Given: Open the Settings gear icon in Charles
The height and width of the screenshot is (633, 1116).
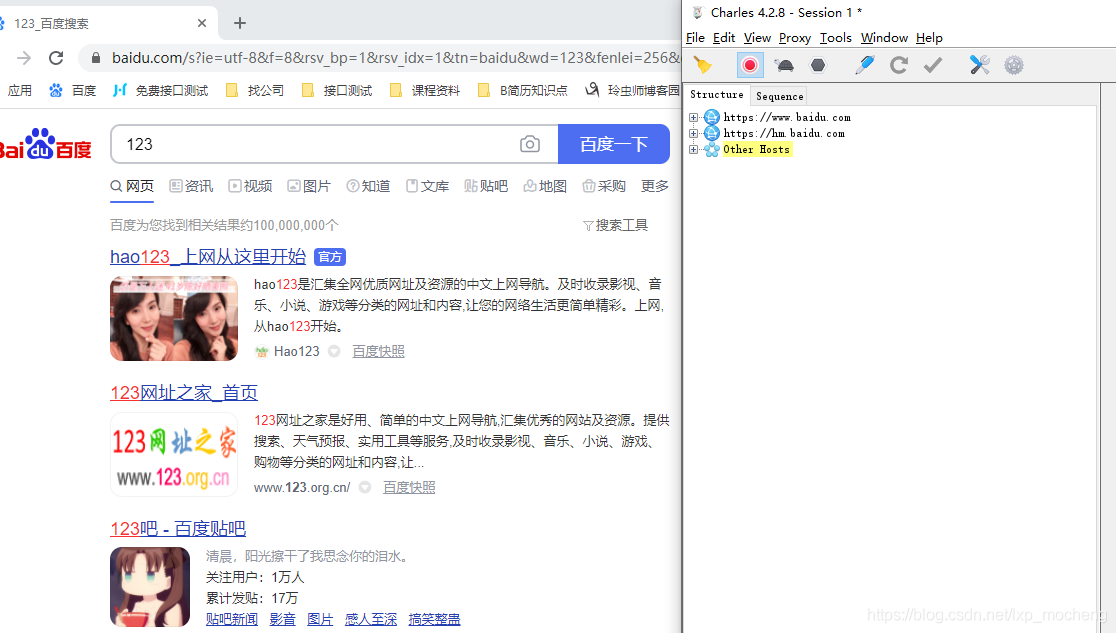Looking at the screenshot, I should pyautogui.click(x=1014, y=66).
